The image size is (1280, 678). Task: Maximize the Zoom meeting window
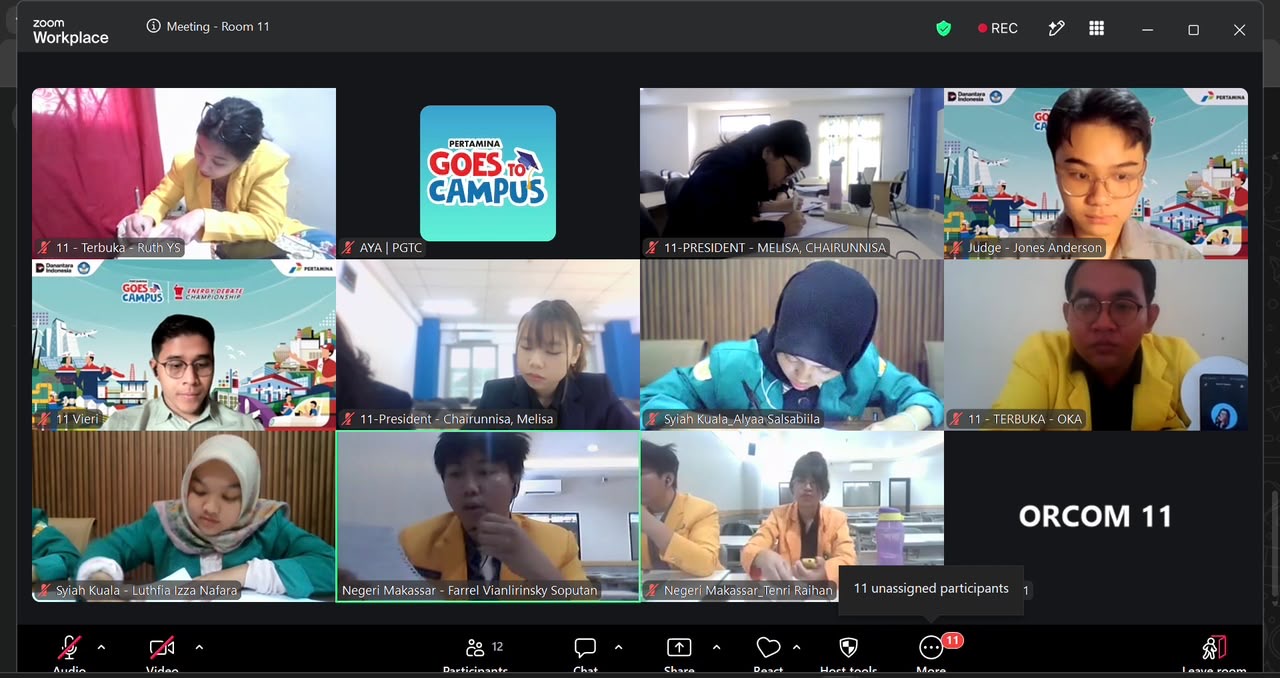point(1193,30)
